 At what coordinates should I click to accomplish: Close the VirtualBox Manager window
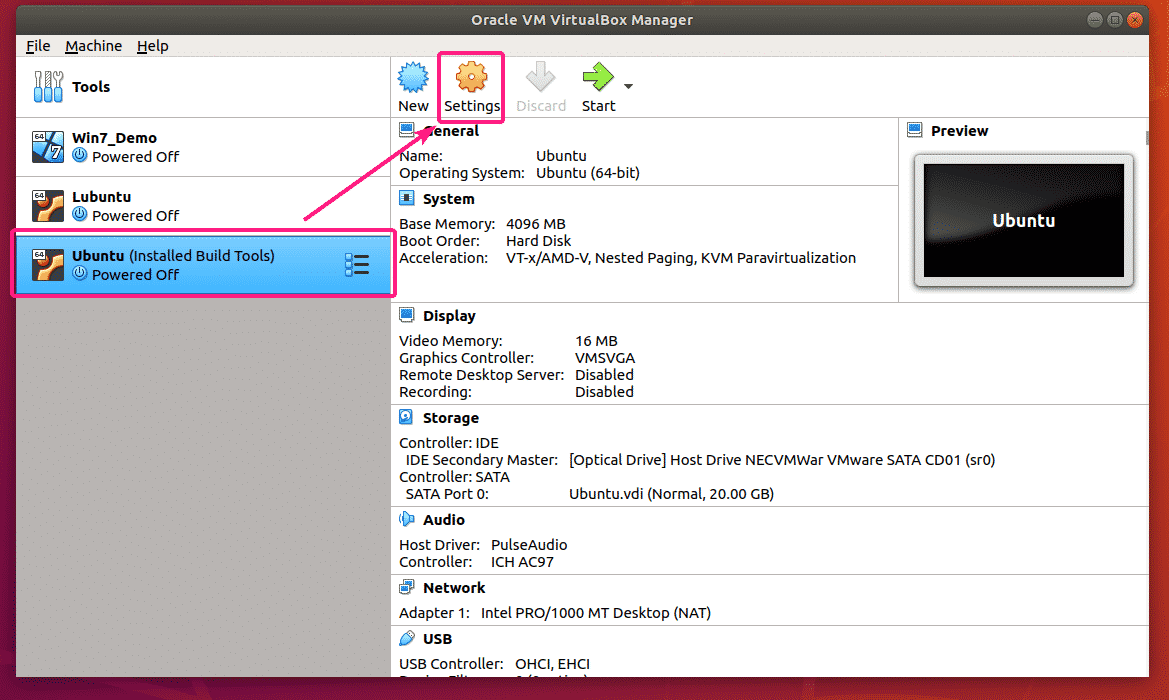(x=1135, y=20)
